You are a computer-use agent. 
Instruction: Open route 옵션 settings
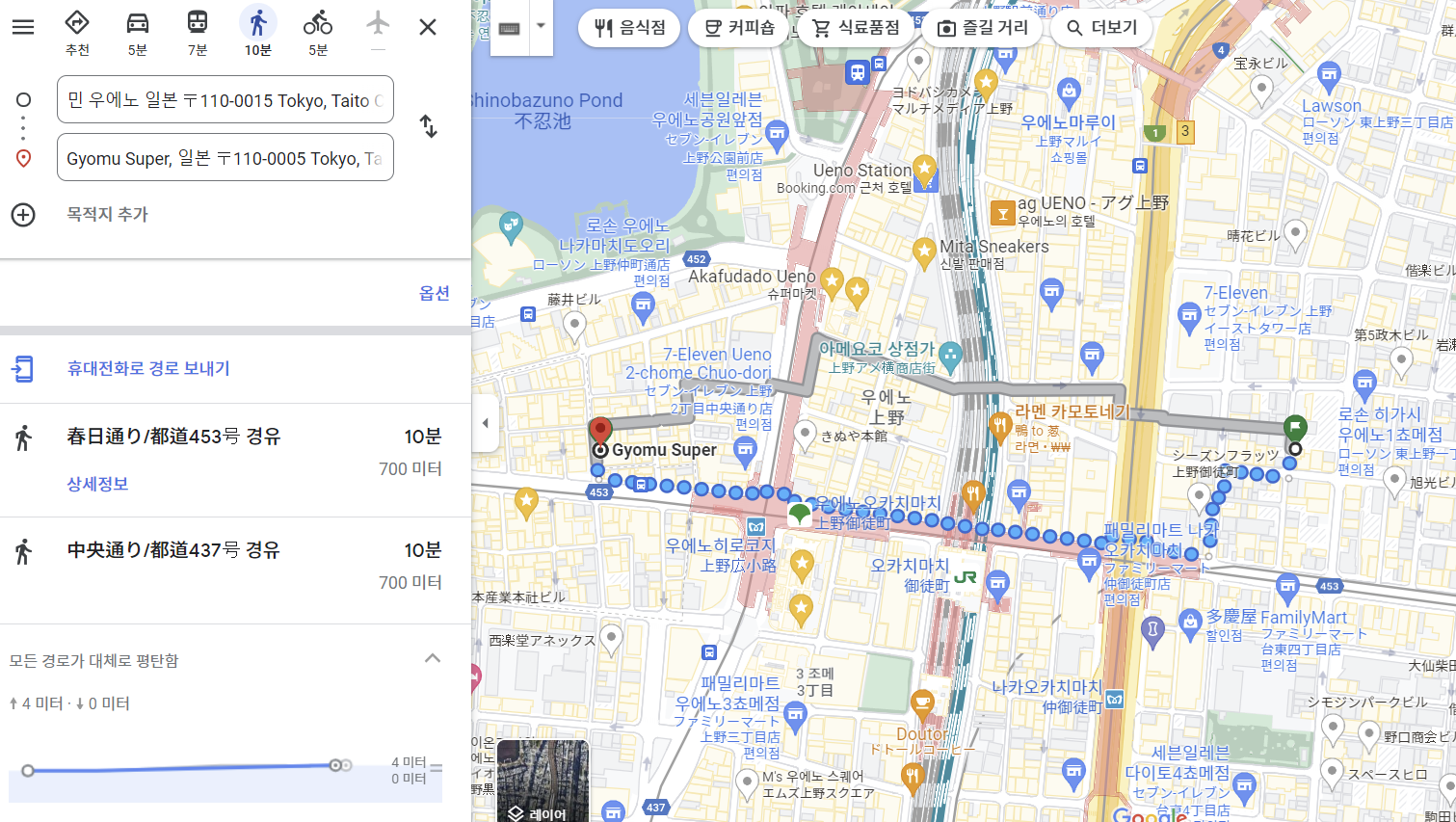click(x=435, y=293)
